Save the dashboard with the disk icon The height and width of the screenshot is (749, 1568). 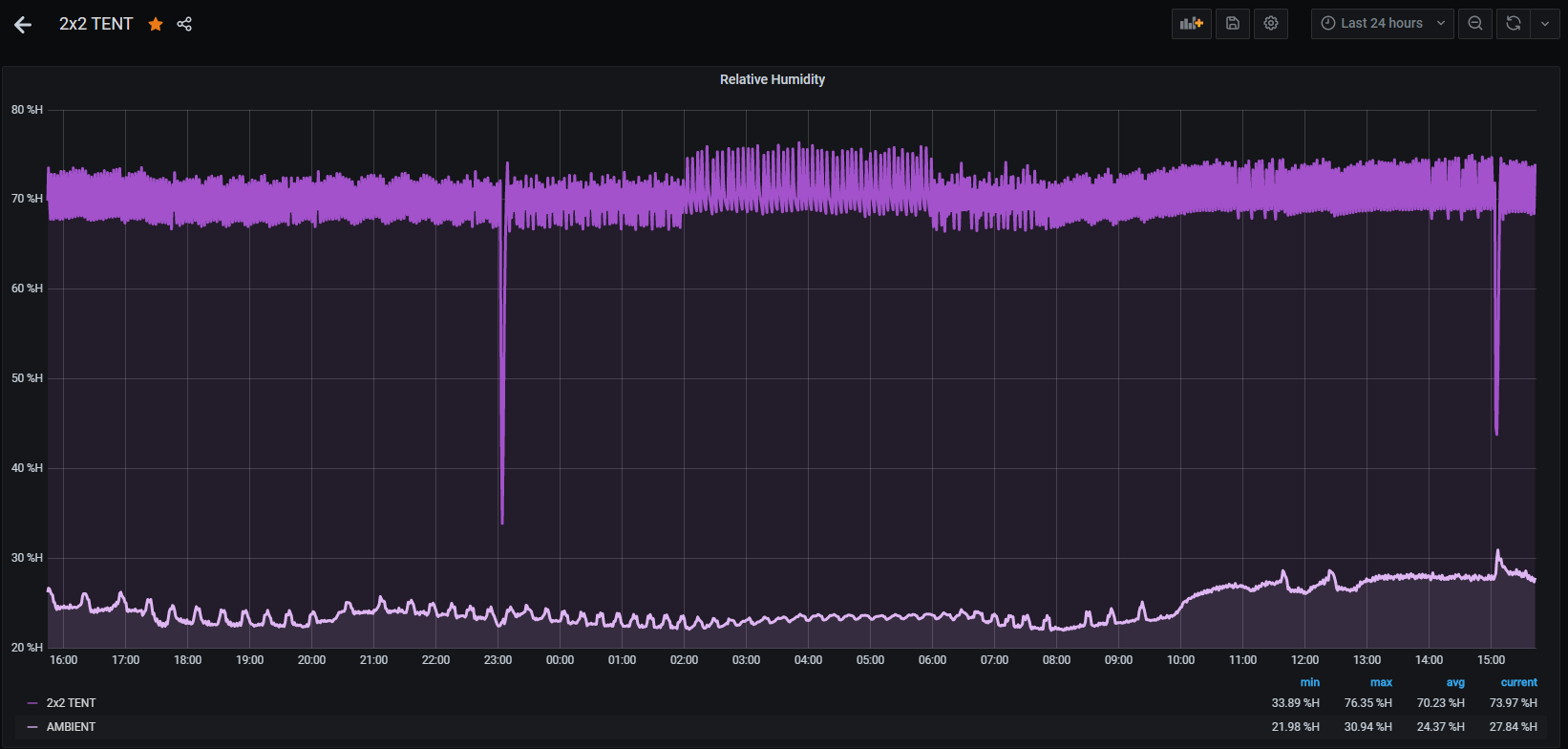point(1233,24)
